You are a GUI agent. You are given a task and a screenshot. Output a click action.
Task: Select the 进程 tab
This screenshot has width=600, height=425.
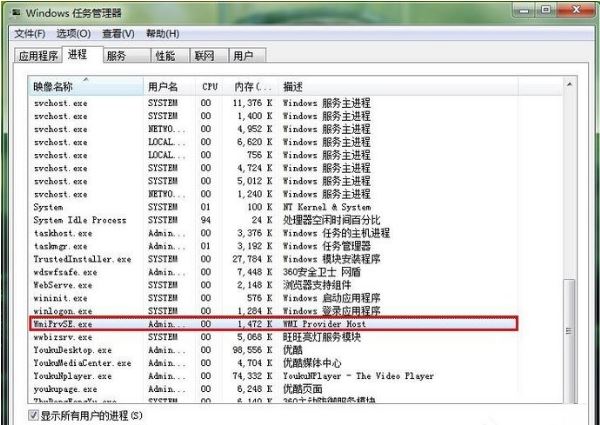pyautogui.click(x=82, y=55)
